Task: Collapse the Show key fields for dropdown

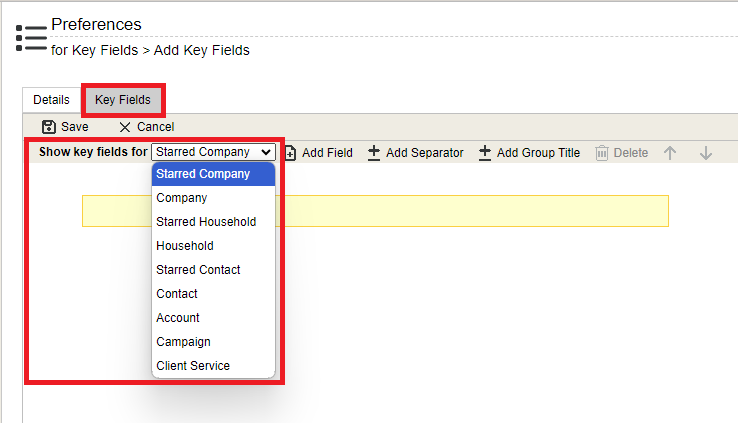Action: 213,152
